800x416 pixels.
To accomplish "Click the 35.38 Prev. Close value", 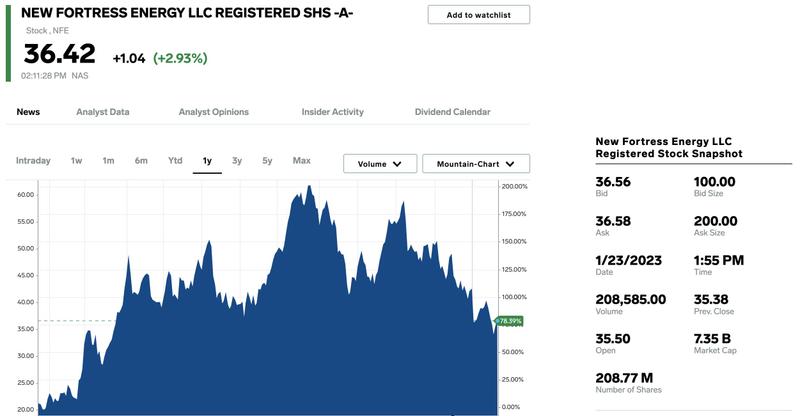I will pyautogui.click(x=711, y=300).
